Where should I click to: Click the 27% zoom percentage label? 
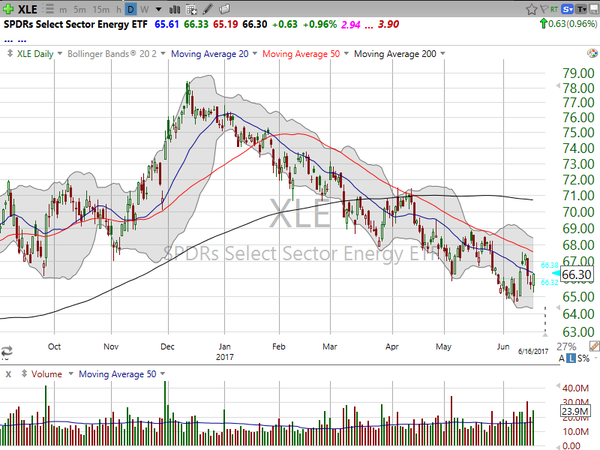click(x=567, y=347)
